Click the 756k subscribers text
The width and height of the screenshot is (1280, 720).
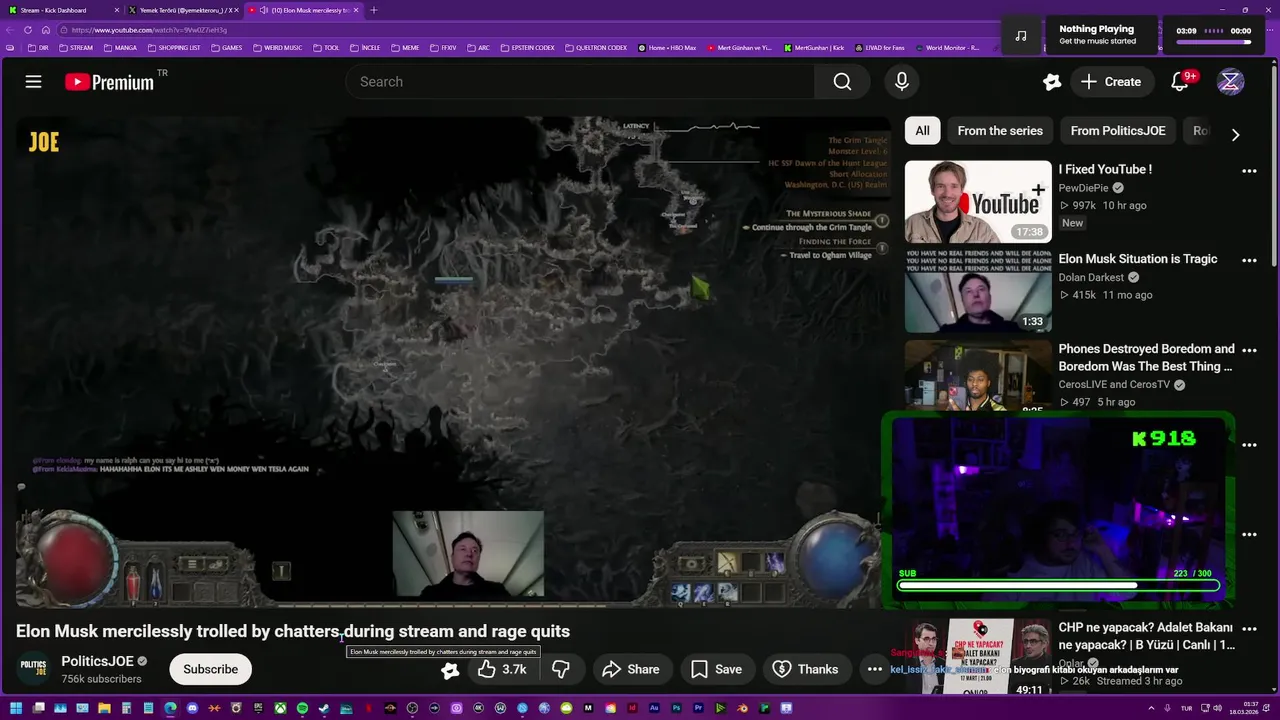point(101,679)
